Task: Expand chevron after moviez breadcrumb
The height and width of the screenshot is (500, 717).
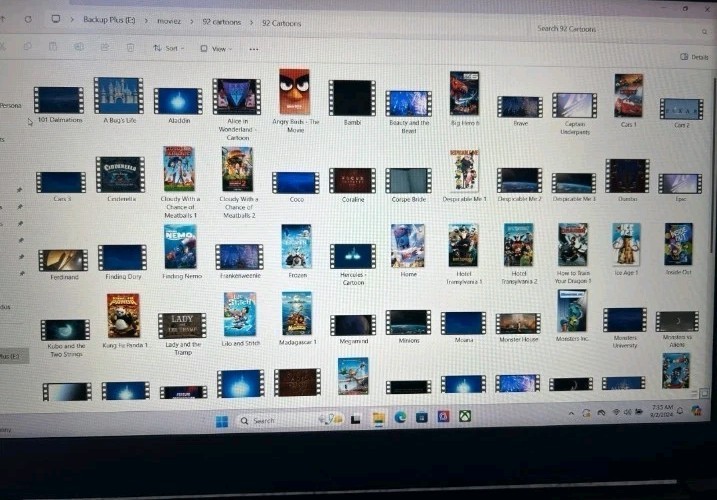Action: coord(192,22)
